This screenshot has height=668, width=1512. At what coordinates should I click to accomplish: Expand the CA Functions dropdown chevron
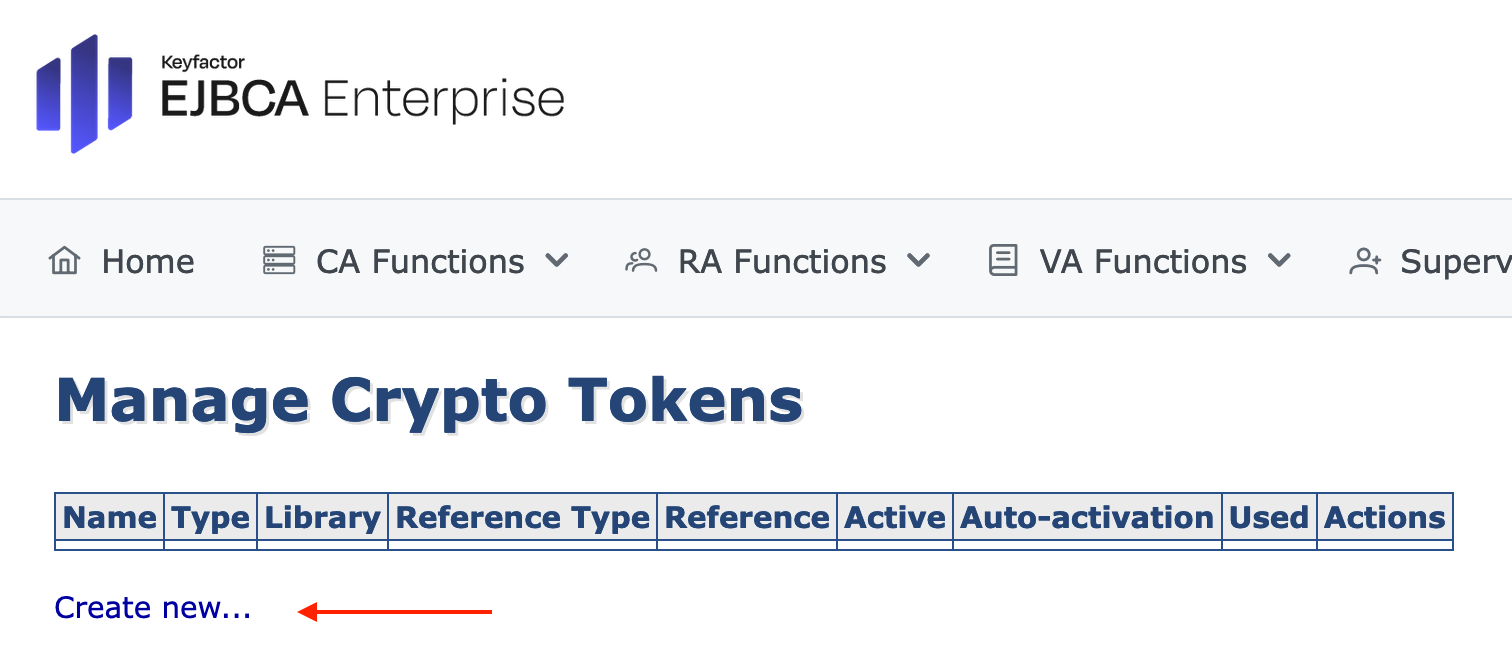click(557, 262)
